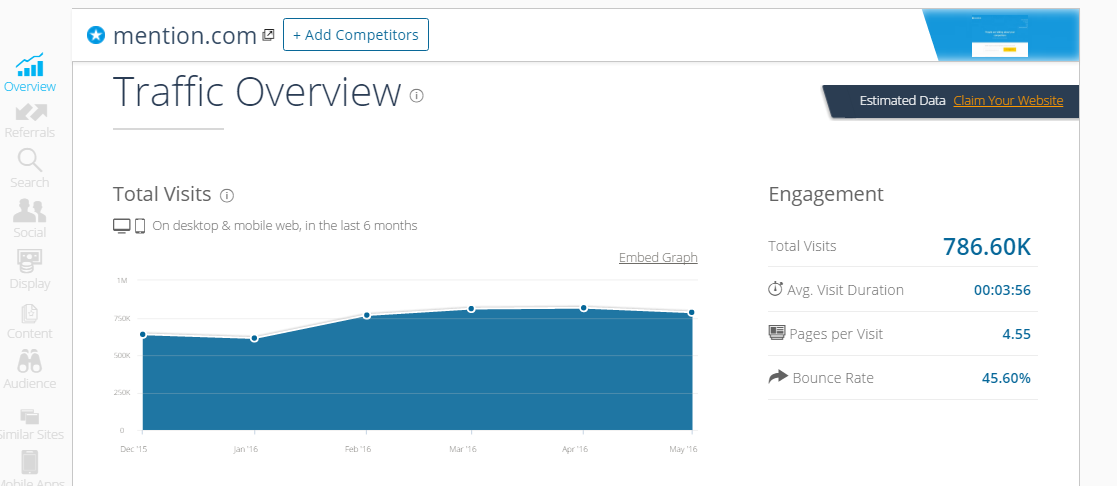Click the Embed Graph link
The width and height of the screenshot is (1117, 486).
click(658, 258)
